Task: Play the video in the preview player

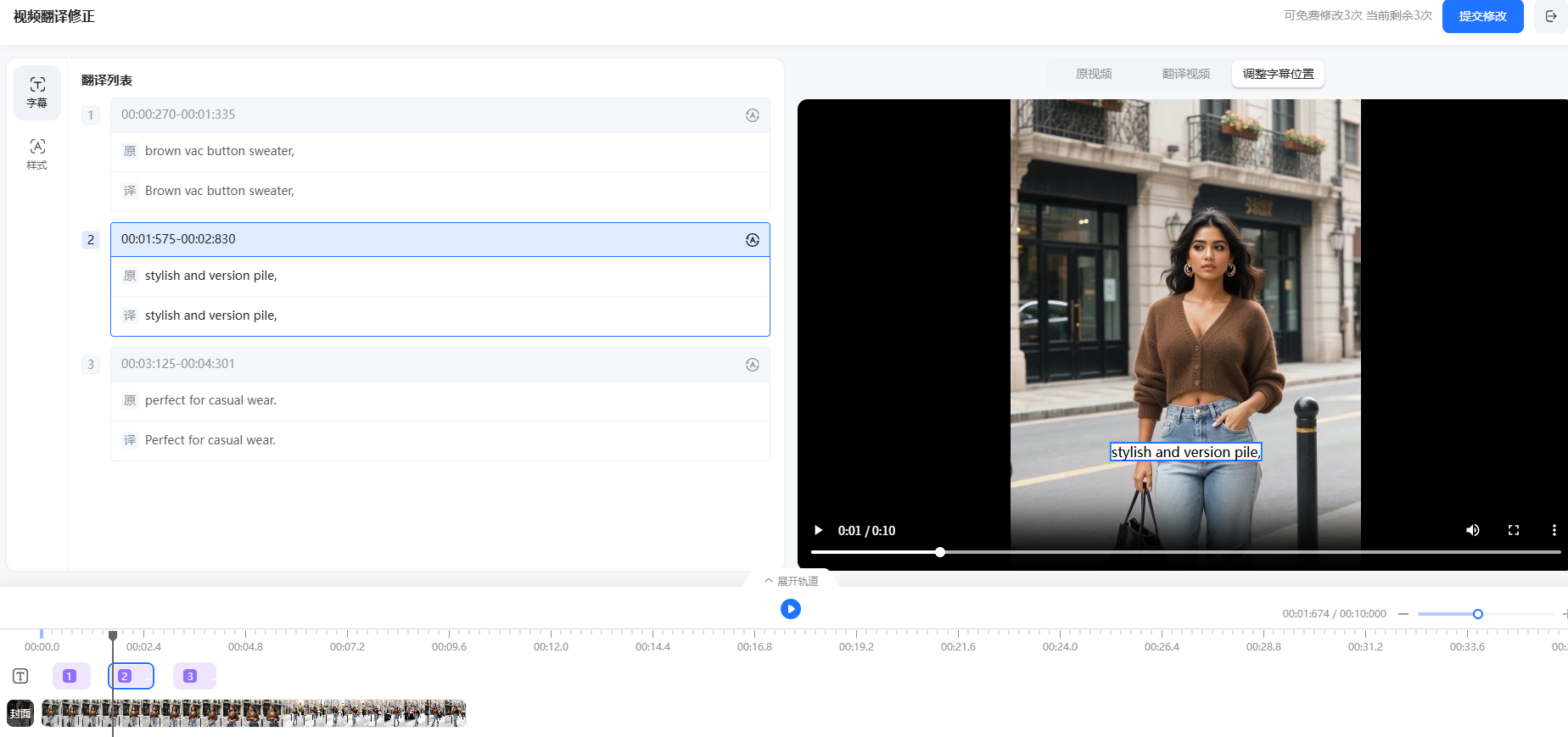Action: coord(819,530)
